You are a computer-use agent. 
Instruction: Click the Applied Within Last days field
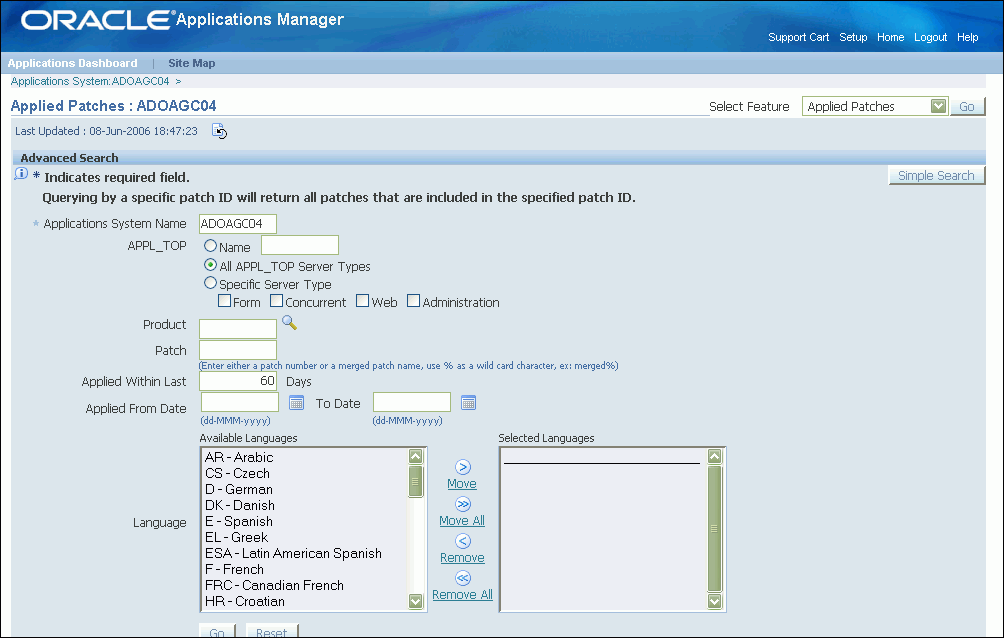click(x=238, y=381)
